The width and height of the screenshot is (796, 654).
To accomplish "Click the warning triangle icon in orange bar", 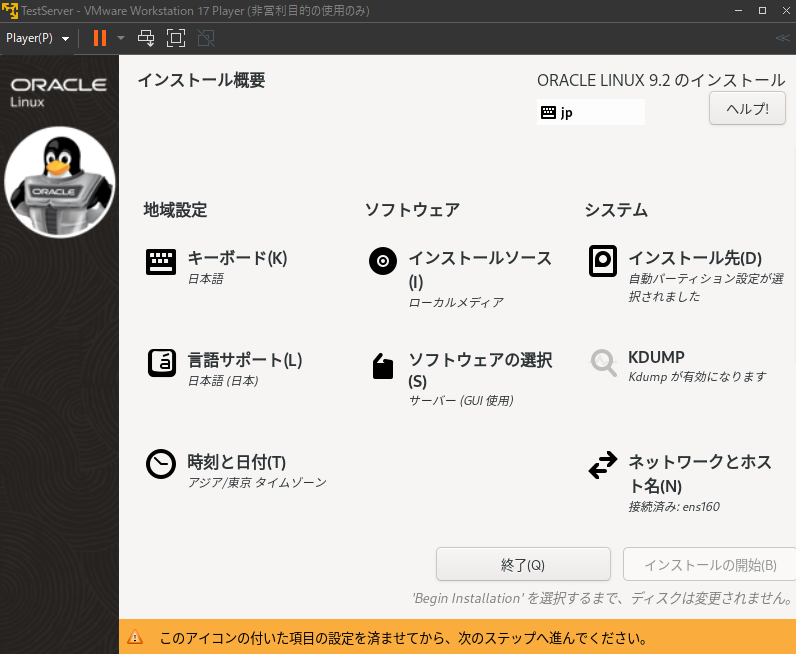I will (x=135, y=637).
